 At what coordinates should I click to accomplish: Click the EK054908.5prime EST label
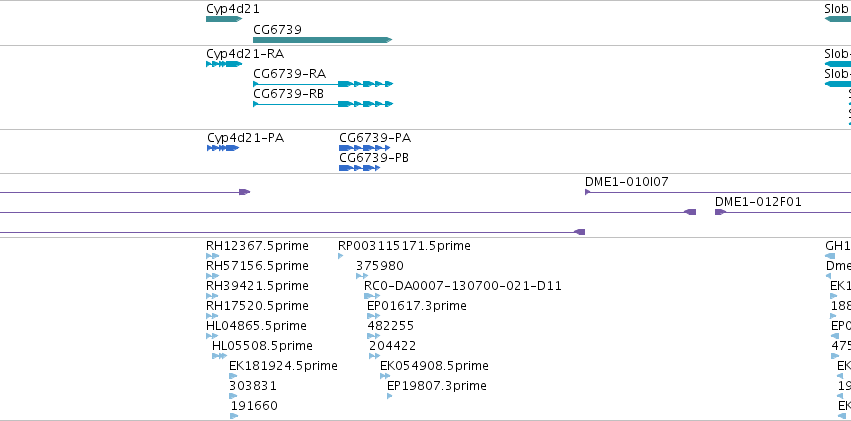tap(434, 366)
